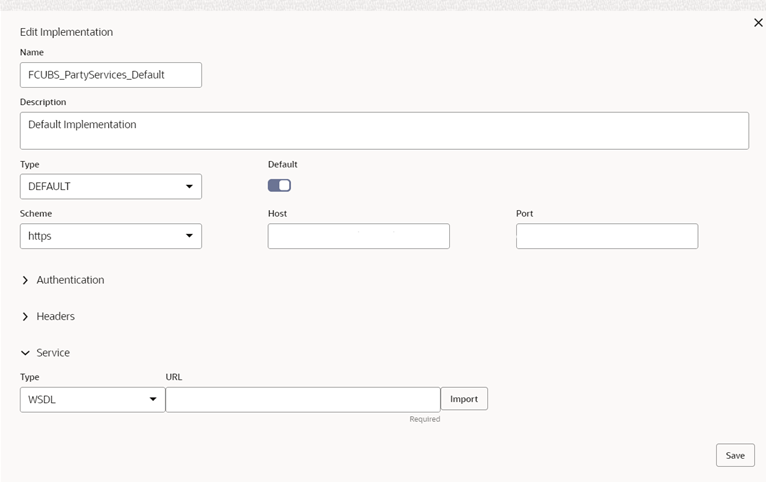Expand the Headers section chevron

tap(25, 317)
